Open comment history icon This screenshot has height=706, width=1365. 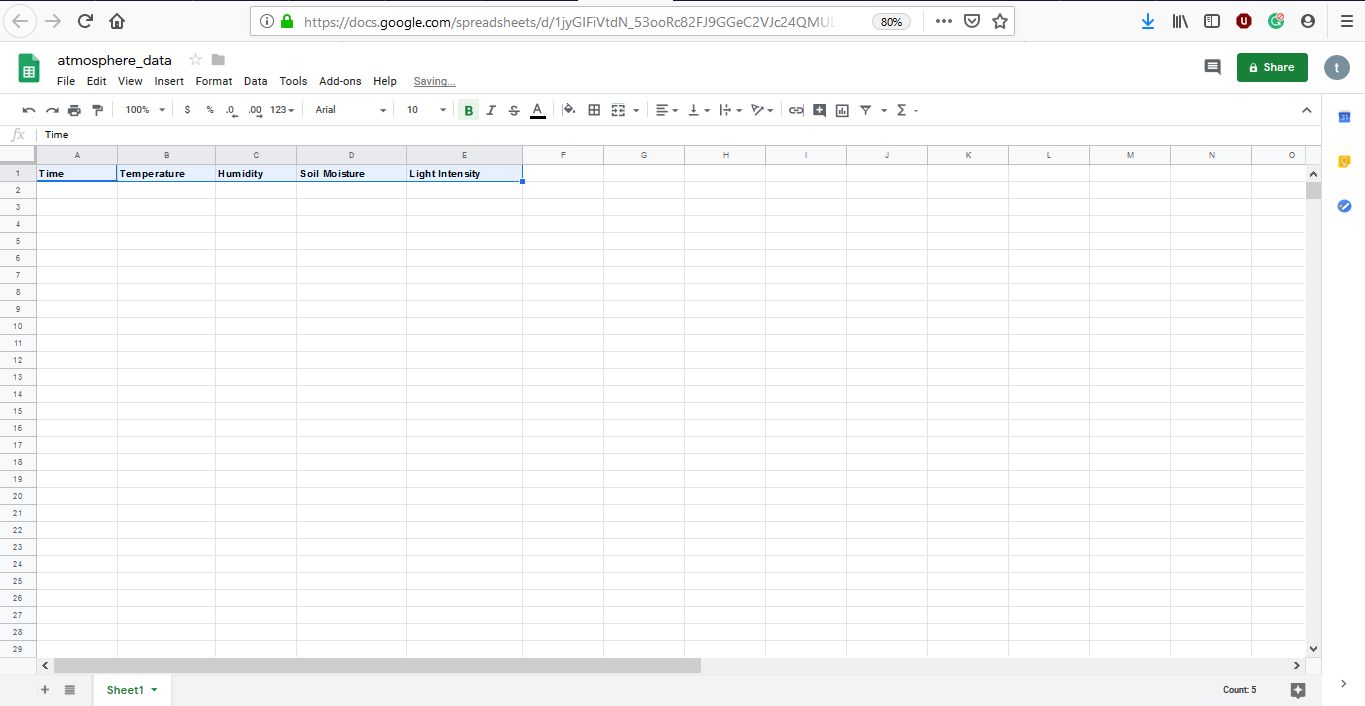pos(1212,67)
